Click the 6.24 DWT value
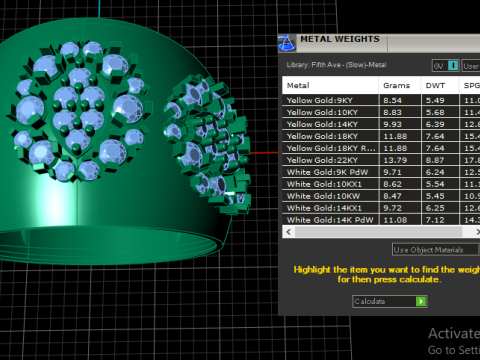The image size is (480, 360). click(435, 172)
